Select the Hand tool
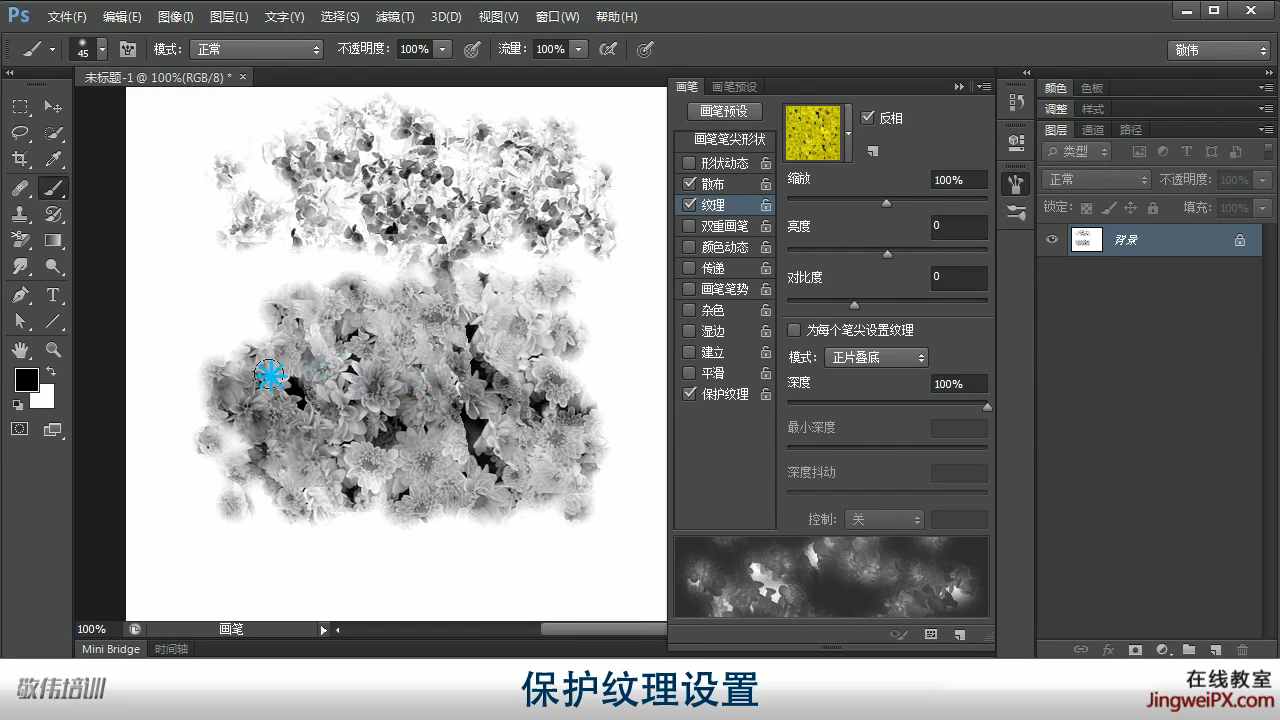Screen dimensions: 1280x720 tap(20, 350)
